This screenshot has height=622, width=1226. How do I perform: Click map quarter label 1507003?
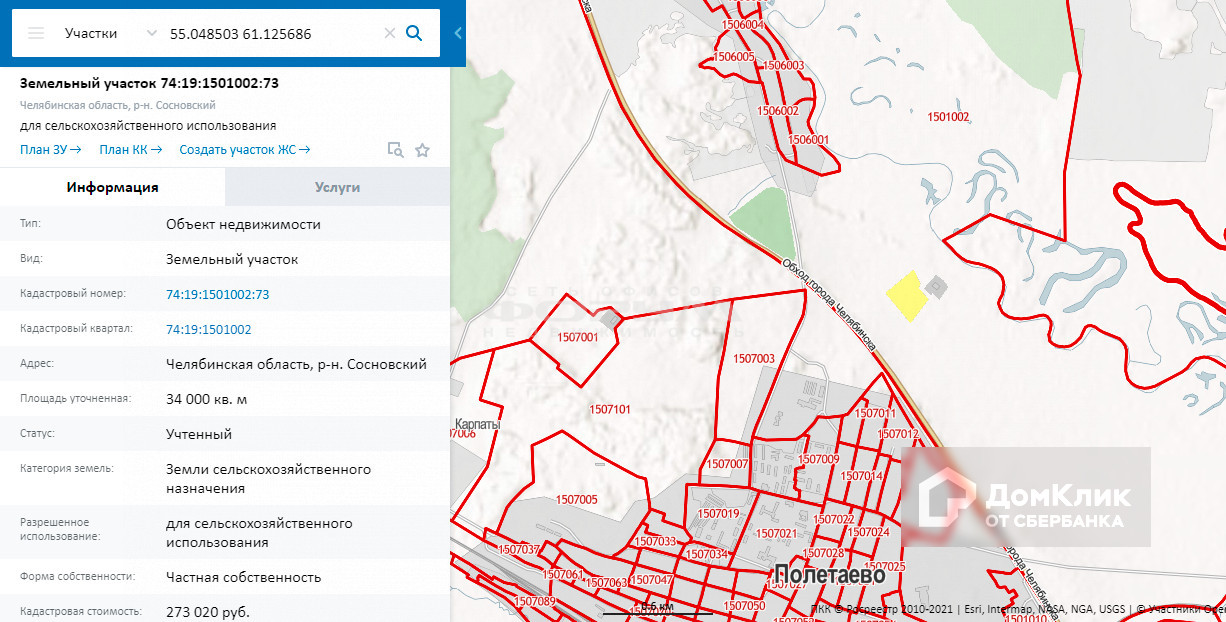754,358
